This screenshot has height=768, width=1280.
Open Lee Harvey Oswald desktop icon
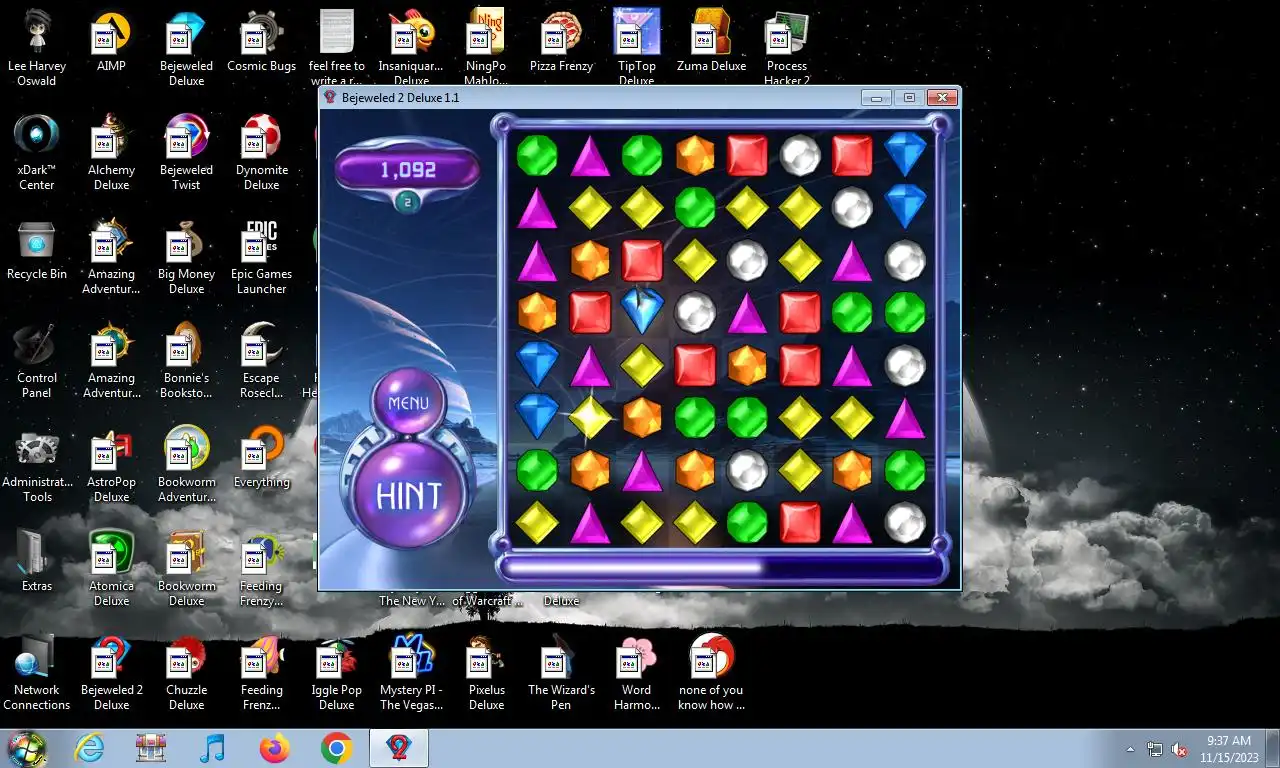click(37, 47)
